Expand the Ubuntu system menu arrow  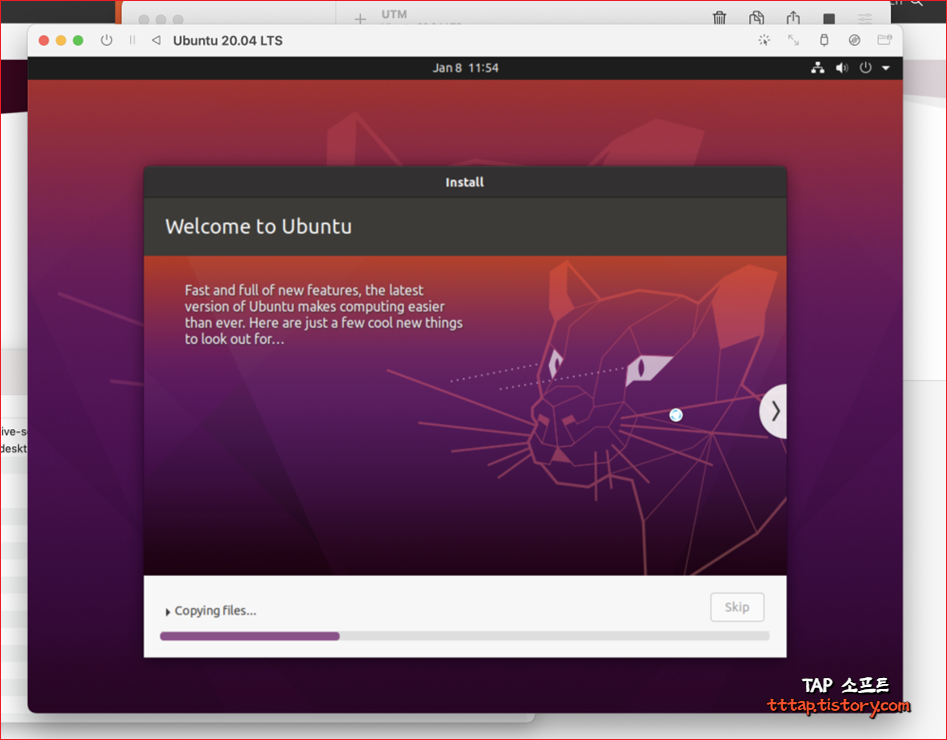[886, 68]
